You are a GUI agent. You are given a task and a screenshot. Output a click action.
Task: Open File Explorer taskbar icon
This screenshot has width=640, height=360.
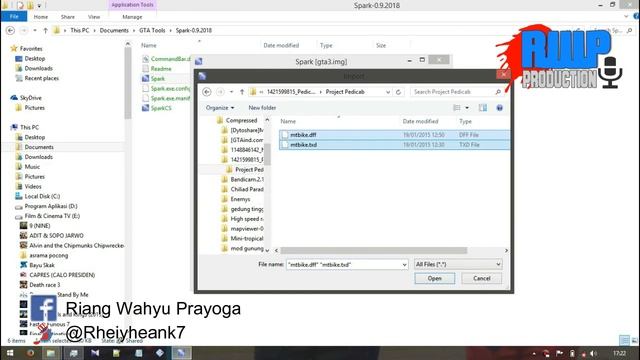[x=51, y=353]
